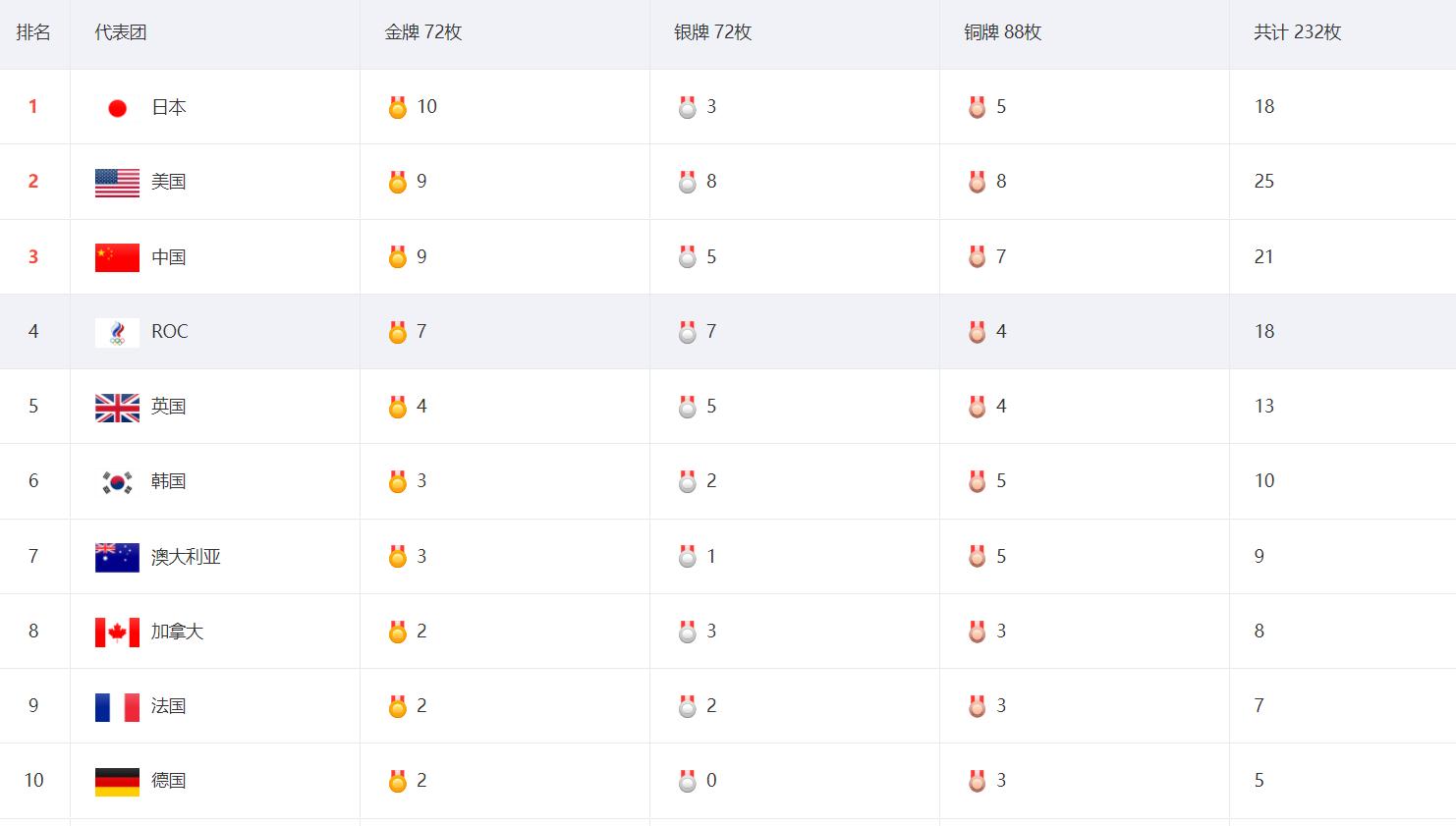Click the United States flag icon

point(117,183)
